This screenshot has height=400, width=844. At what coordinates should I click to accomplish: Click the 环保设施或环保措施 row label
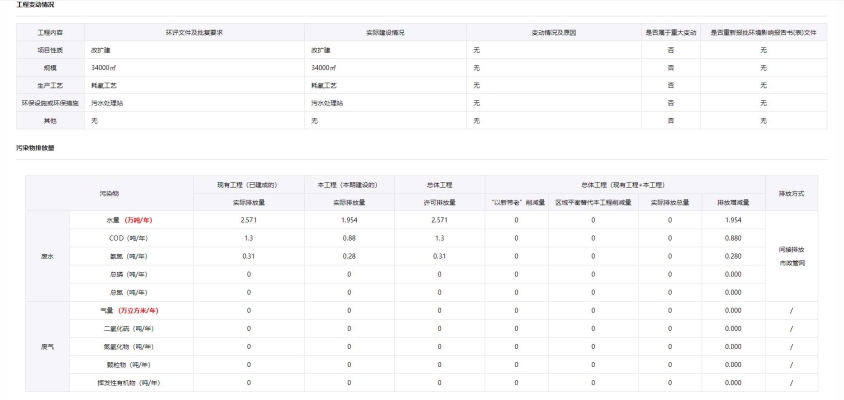[50, 102]
